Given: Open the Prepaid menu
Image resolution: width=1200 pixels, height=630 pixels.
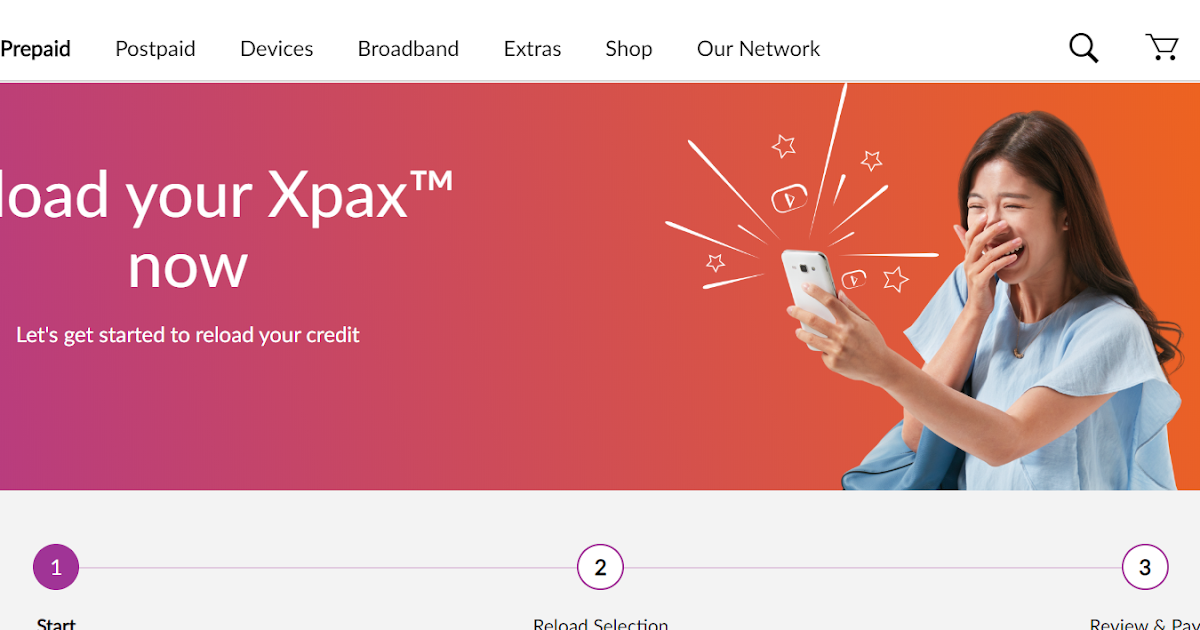Looking at the screenshot, I should 35,48.
